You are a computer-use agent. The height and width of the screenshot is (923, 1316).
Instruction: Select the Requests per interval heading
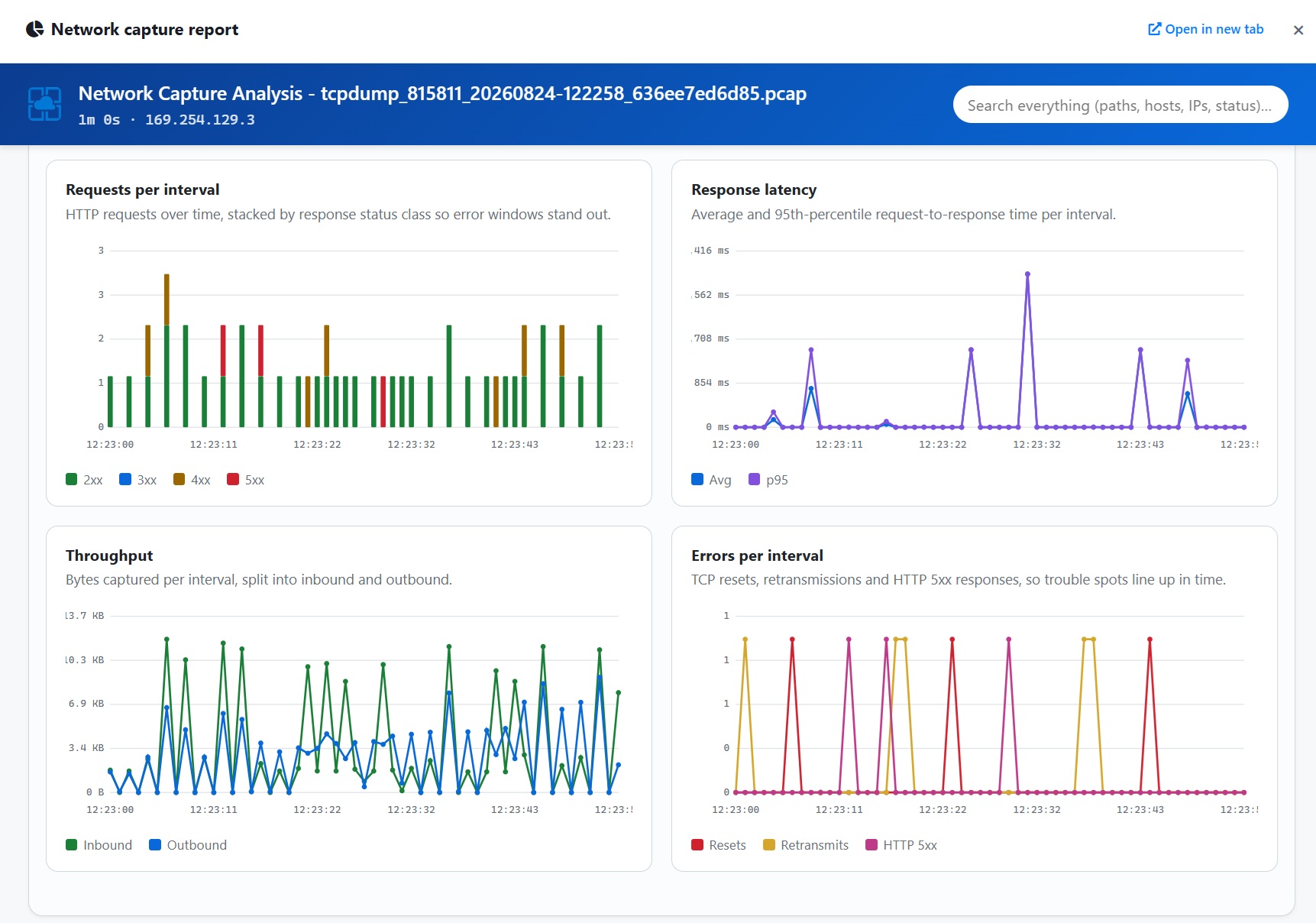(143, 189)
